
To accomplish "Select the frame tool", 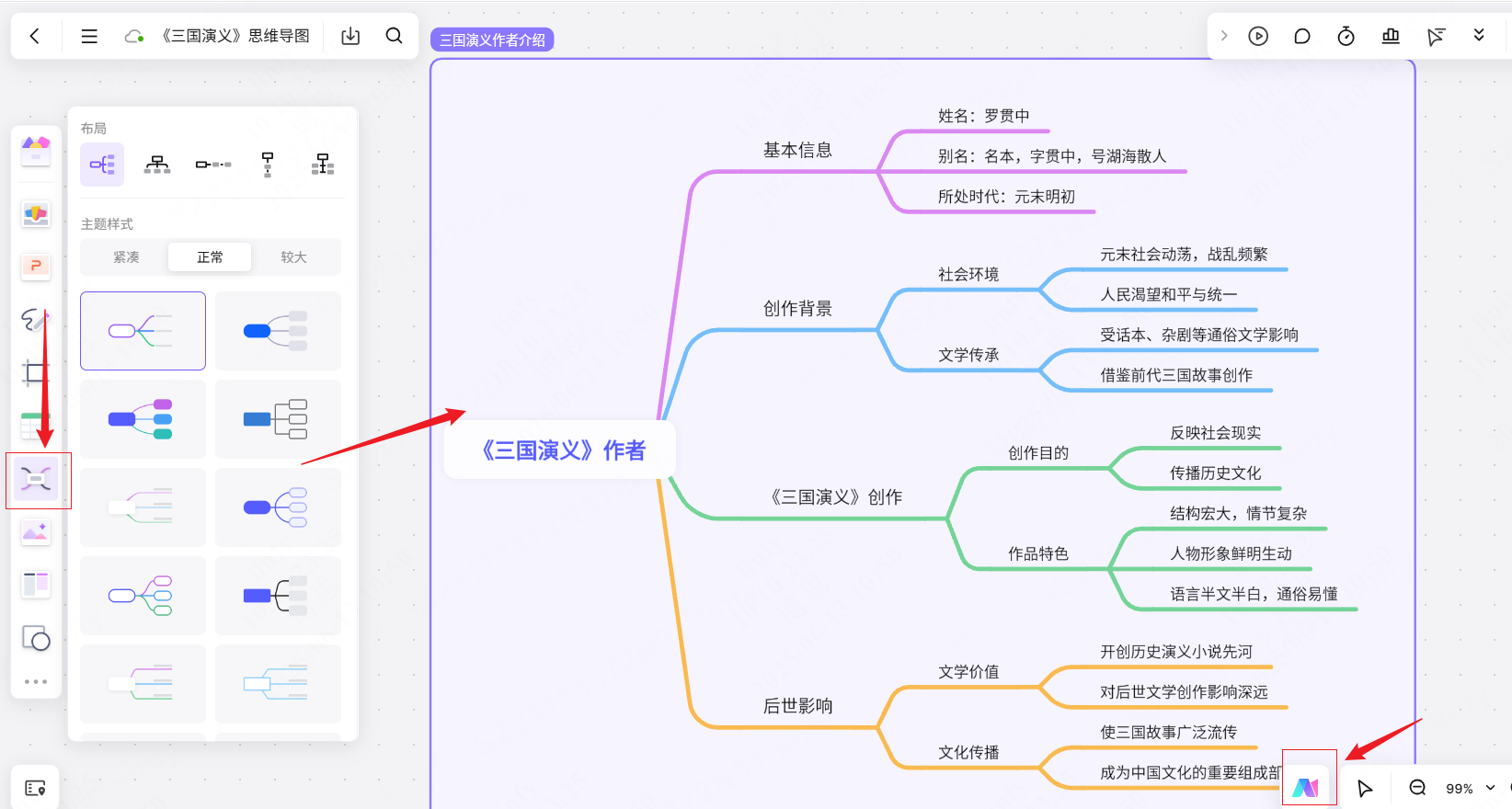I will pos(36,373).
